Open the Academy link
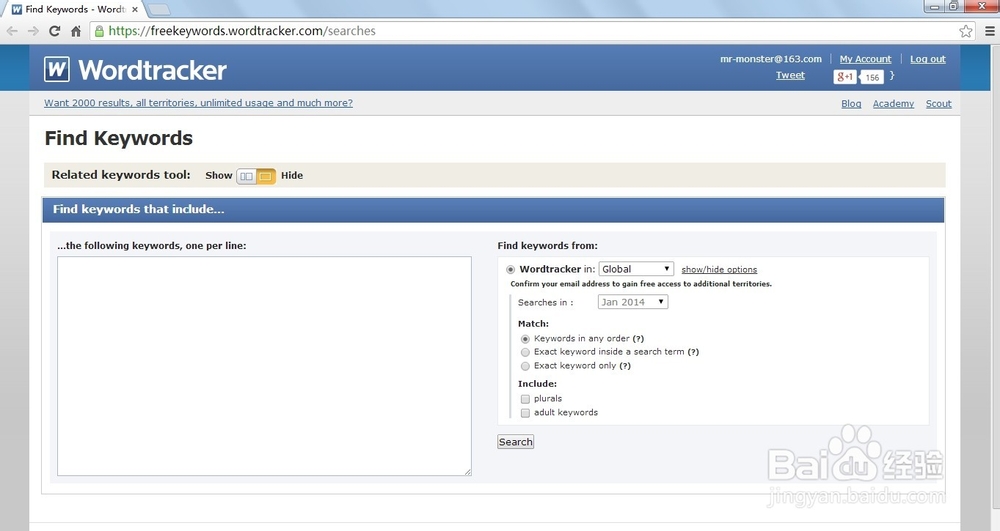Viewport: 1000px width, 531px height. point(893,103)
